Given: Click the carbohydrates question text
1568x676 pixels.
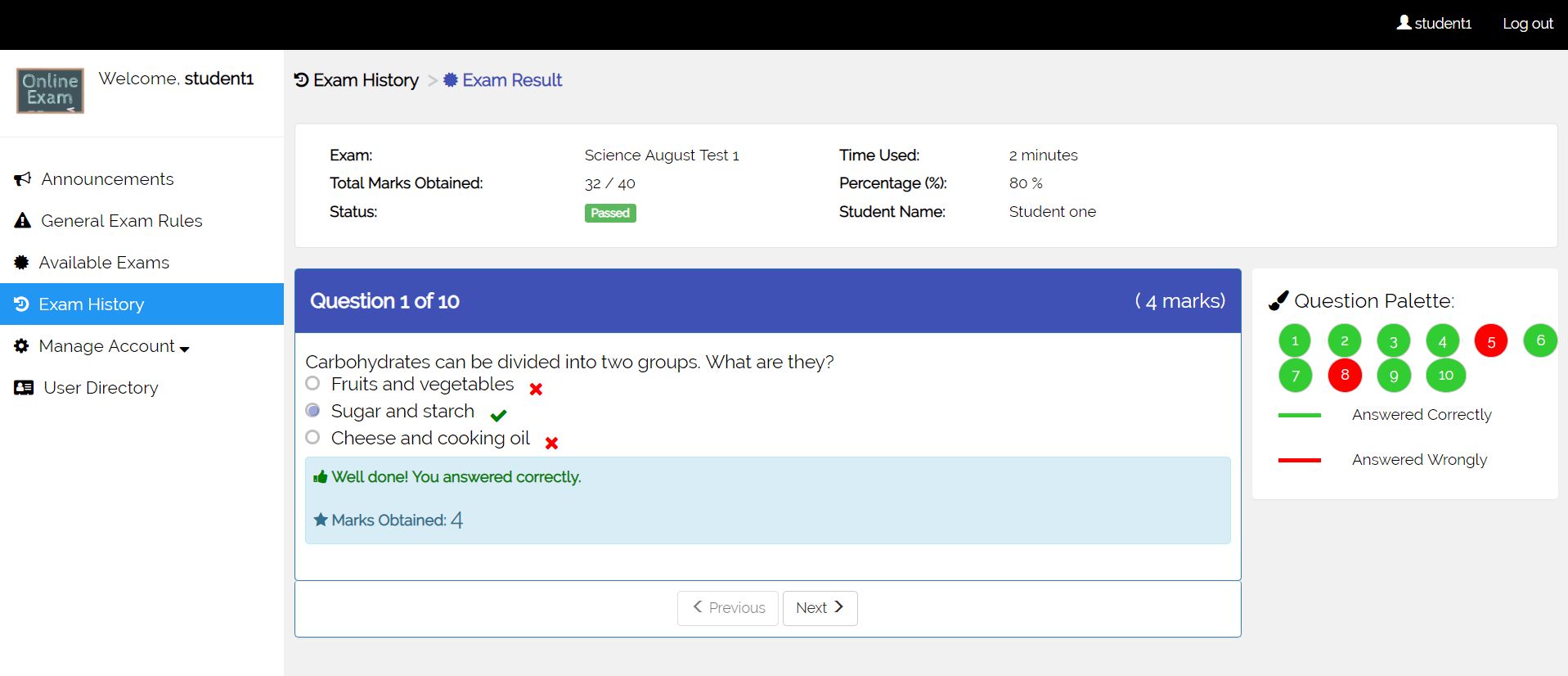Looking at the screenshot, I should tap(569, 362).
